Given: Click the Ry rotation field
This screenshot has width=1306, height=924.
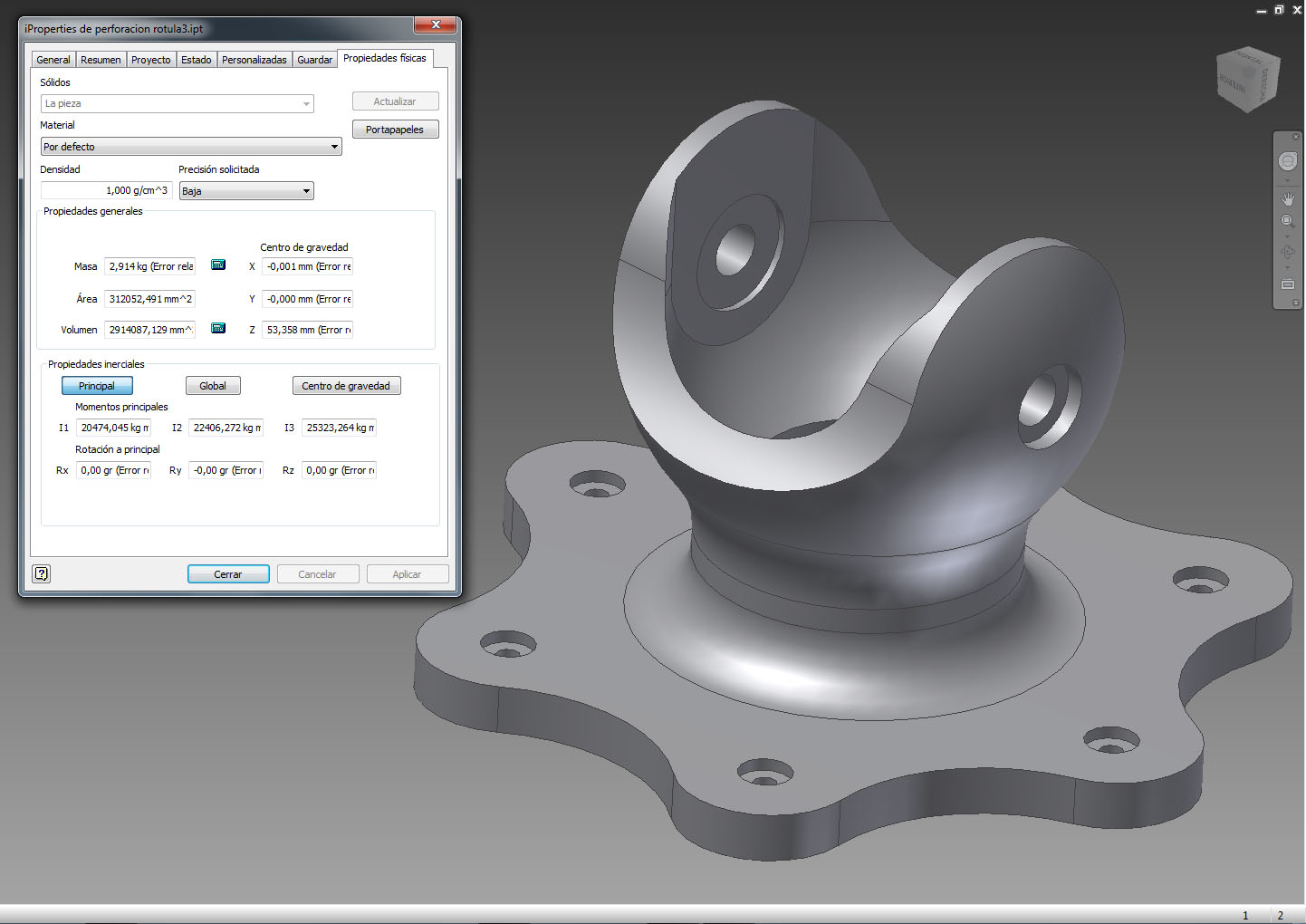Looking at the screenshot, I should click(226, 470).
